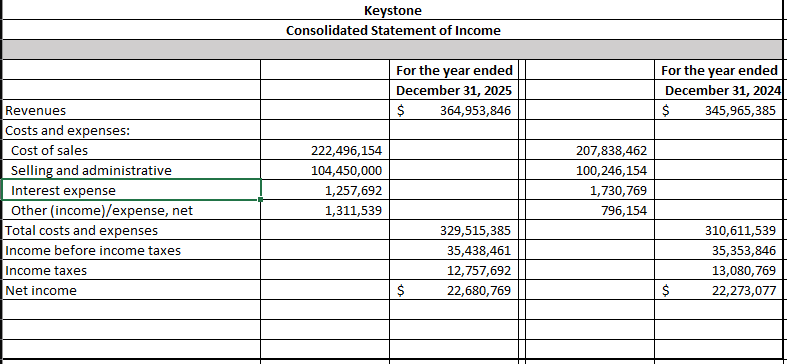Image resolution: width=787 pixels, height=364 pixels.
Task: Click the 'Costs and expenses:' label cell
Action: [132, 131]
